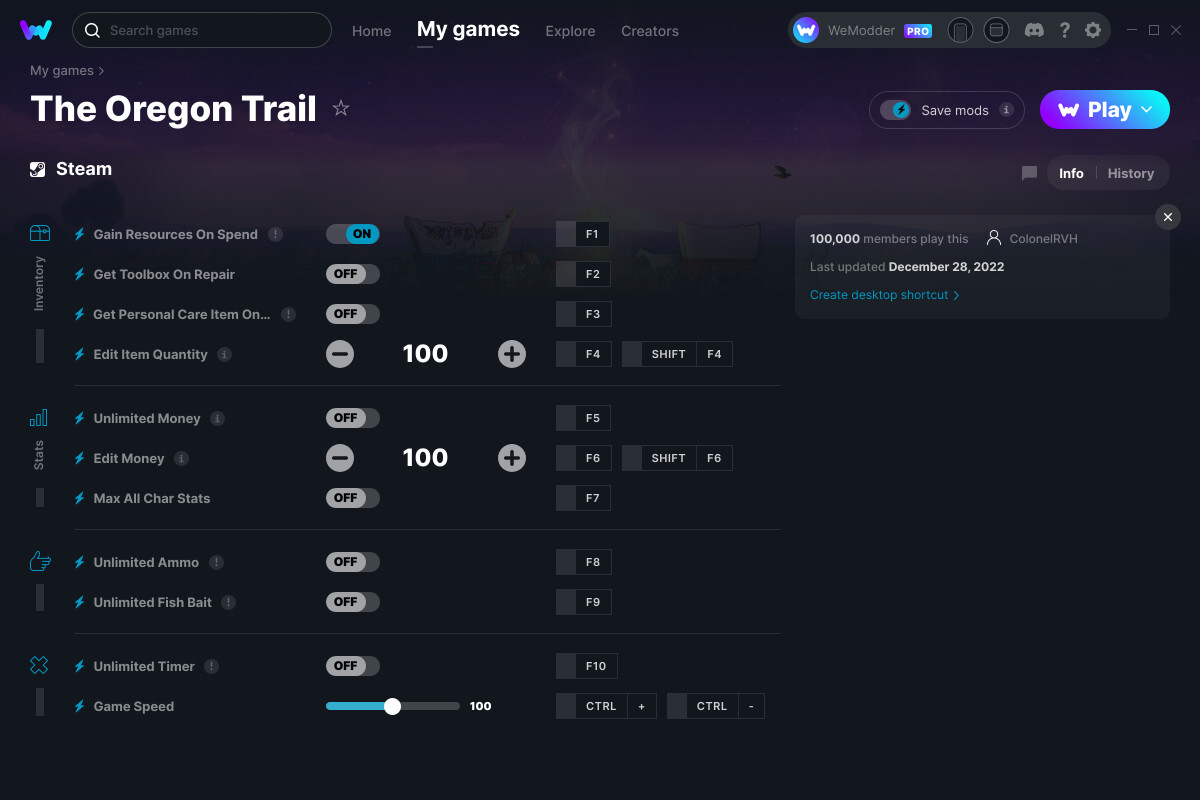The width and height of the screenshot is (1200, 800).
Task: Click the F1 hotkey button
Action: click(583, 234)
